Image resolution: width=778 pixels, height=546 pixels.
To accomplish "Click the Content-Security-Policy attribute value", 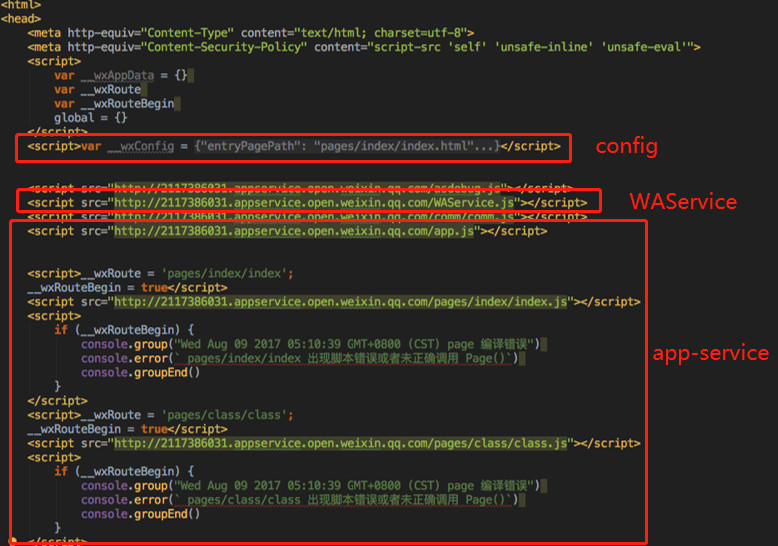I will (226, 47).
